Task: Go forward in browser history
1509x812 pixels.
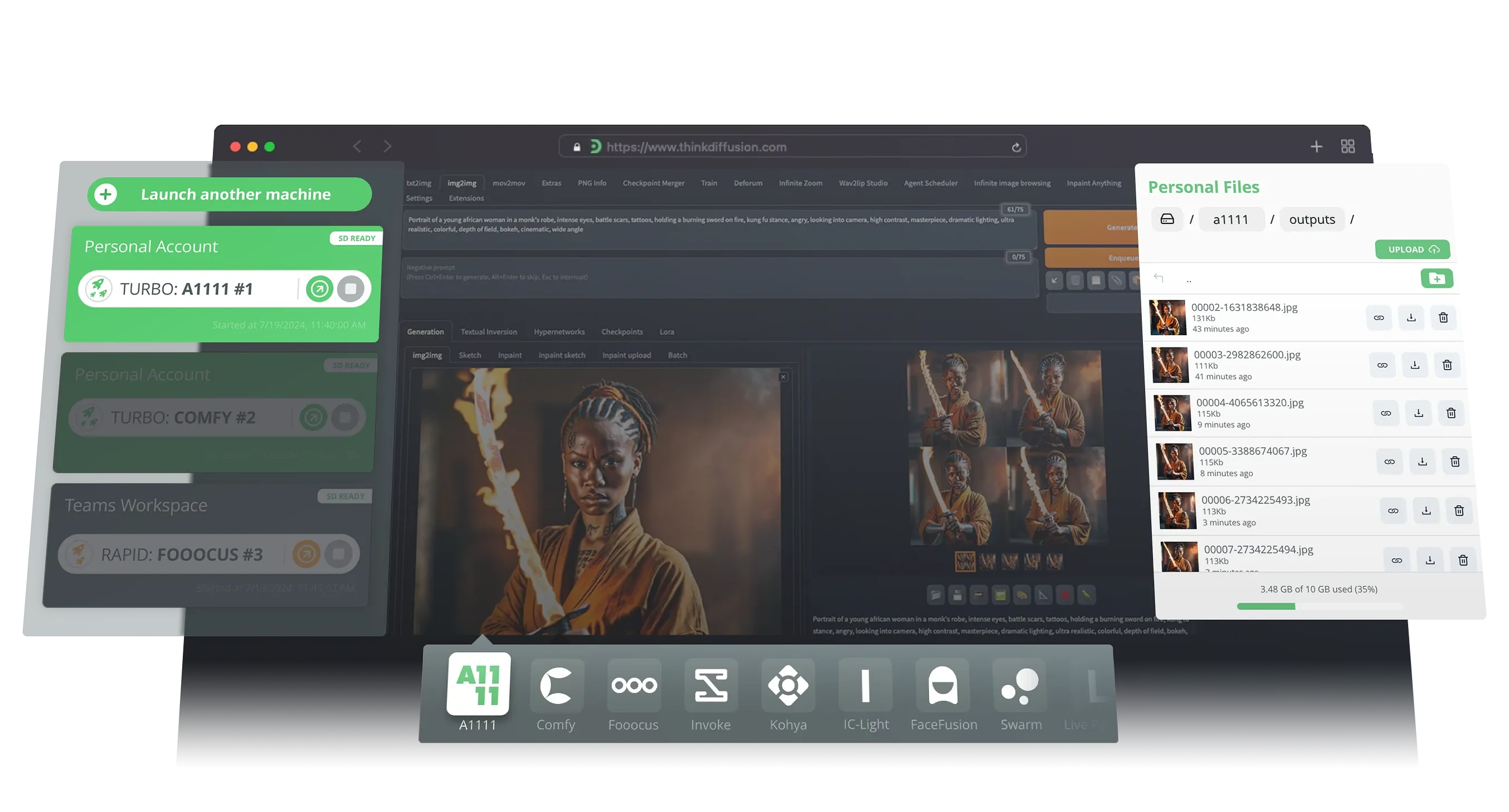Action: (x=387, y=146)
